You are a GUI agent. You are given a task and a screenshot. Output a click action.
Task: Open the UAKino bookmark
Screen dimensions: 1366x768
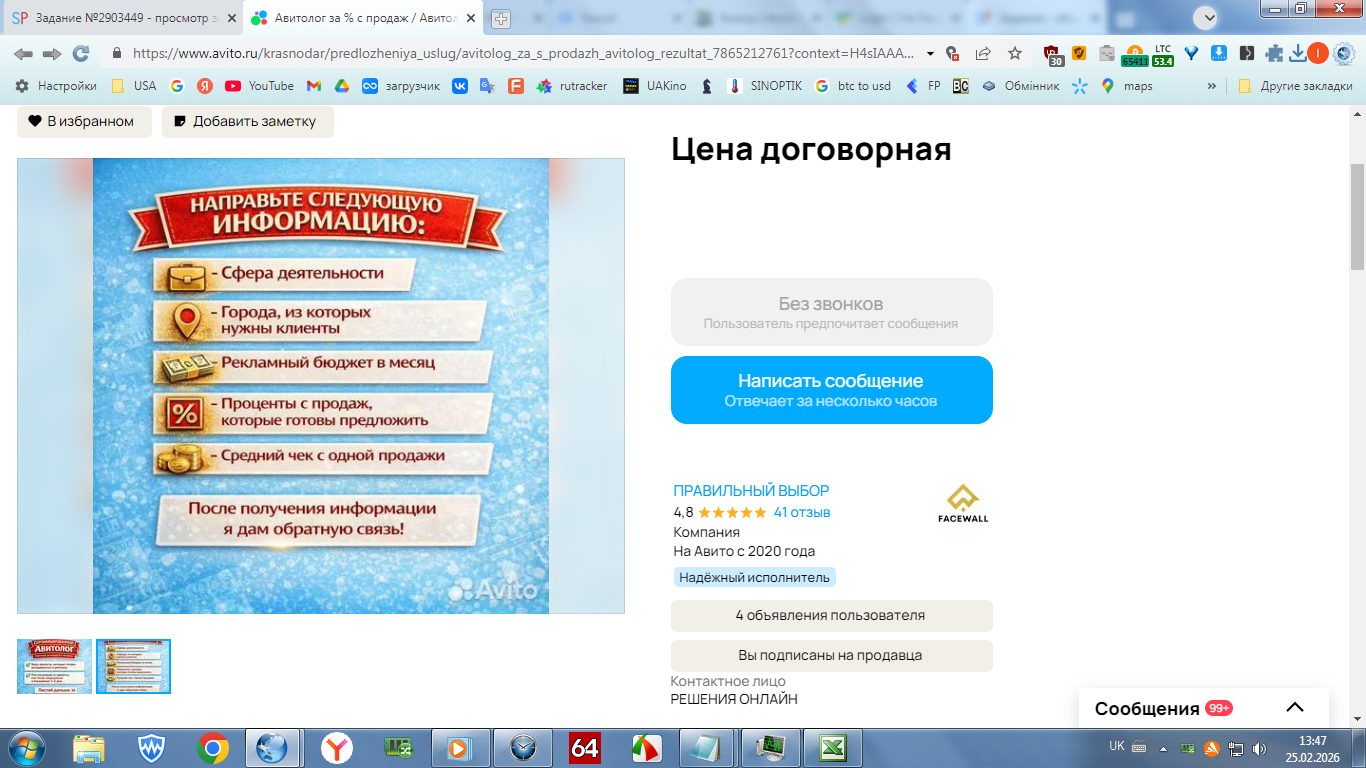tap(655, 86)
